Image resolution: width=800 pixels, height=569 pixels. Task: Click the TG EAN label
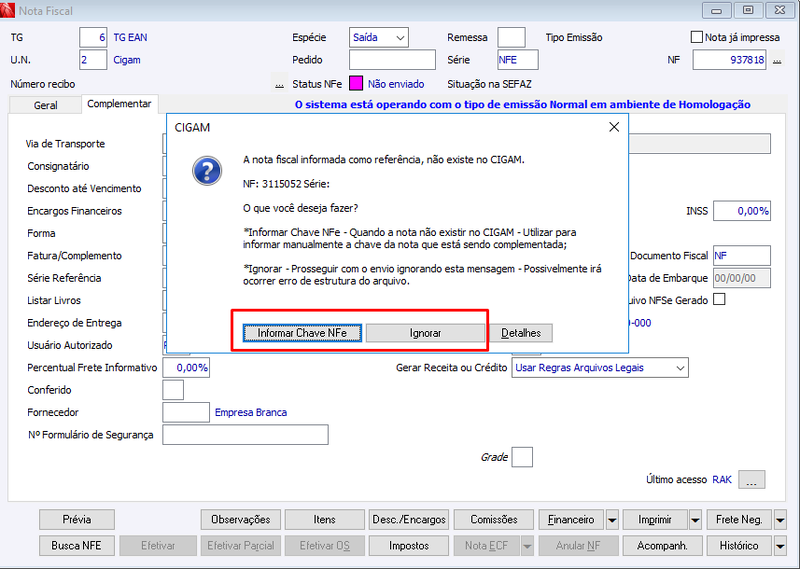pos(130,37)
